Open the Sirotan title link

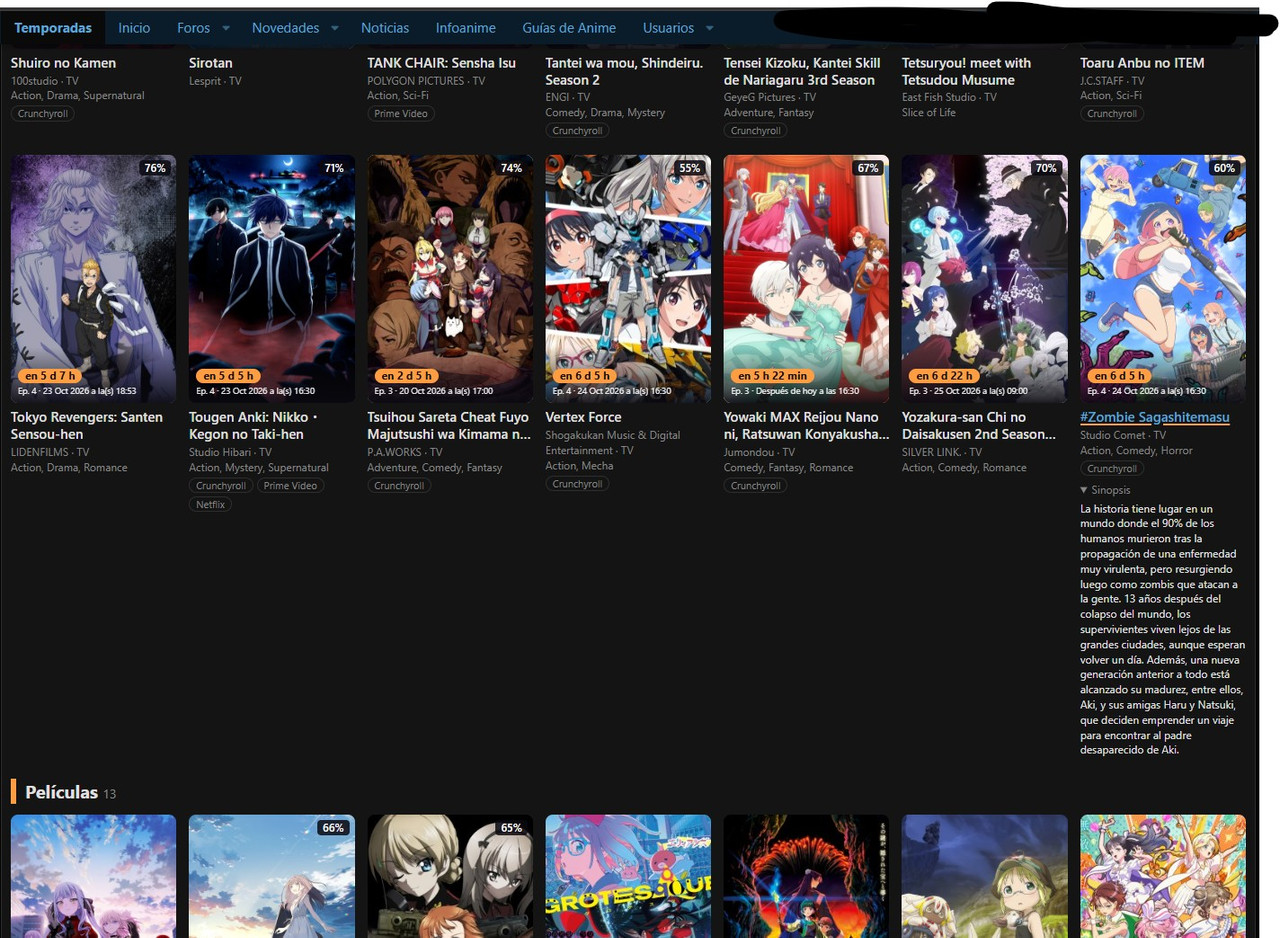(x=210, y=63)
